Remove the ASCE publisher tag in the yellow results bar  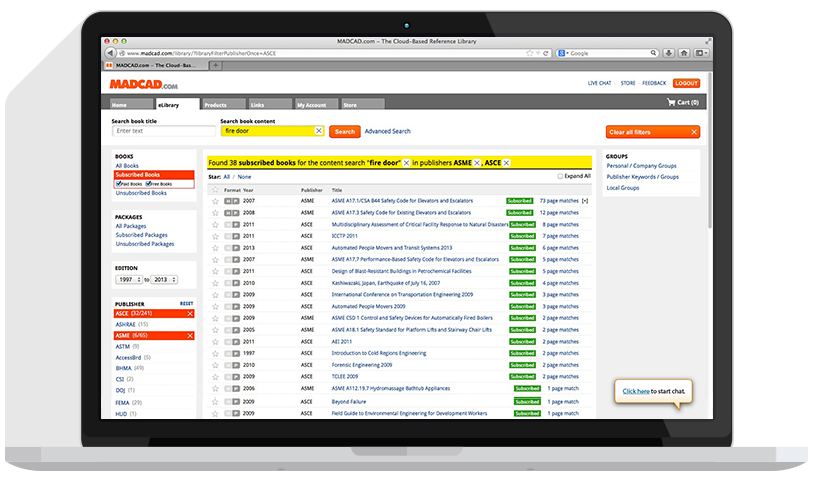pyautogui.click(x=507, y=163)
